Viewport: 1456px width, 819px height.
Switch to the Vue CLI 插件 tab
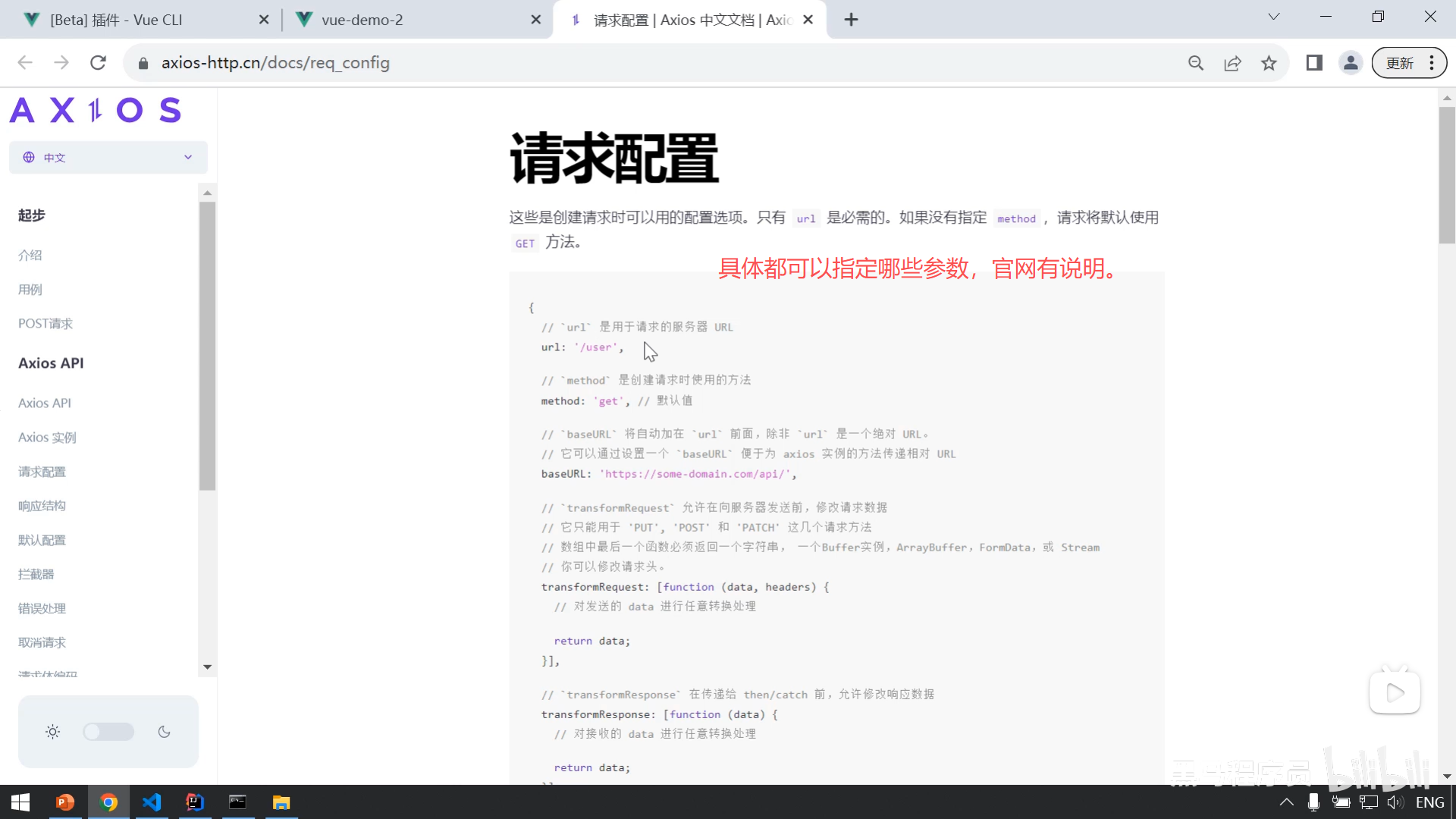pyautogui.click(x=116, y=20)
